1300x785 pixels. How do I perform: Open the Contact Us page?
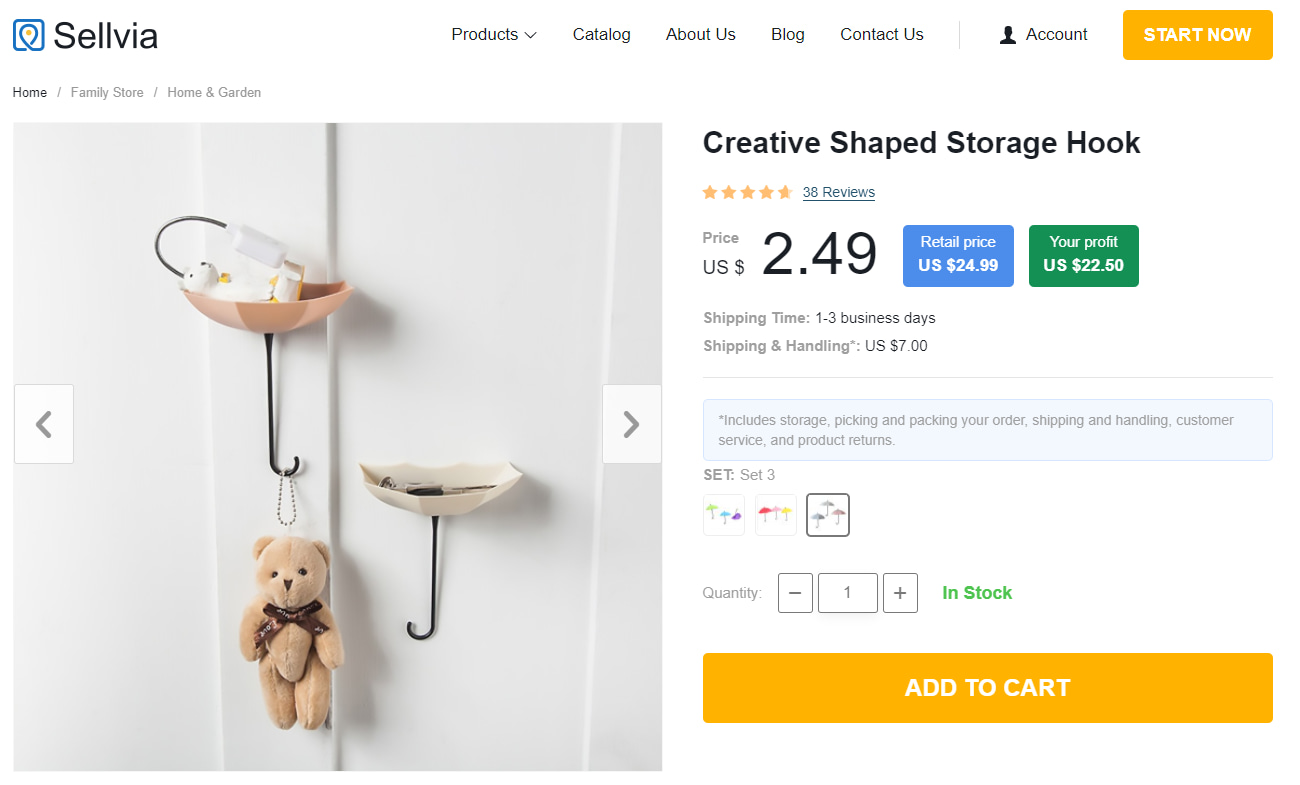pyautogui.click(x=881, y=35)
